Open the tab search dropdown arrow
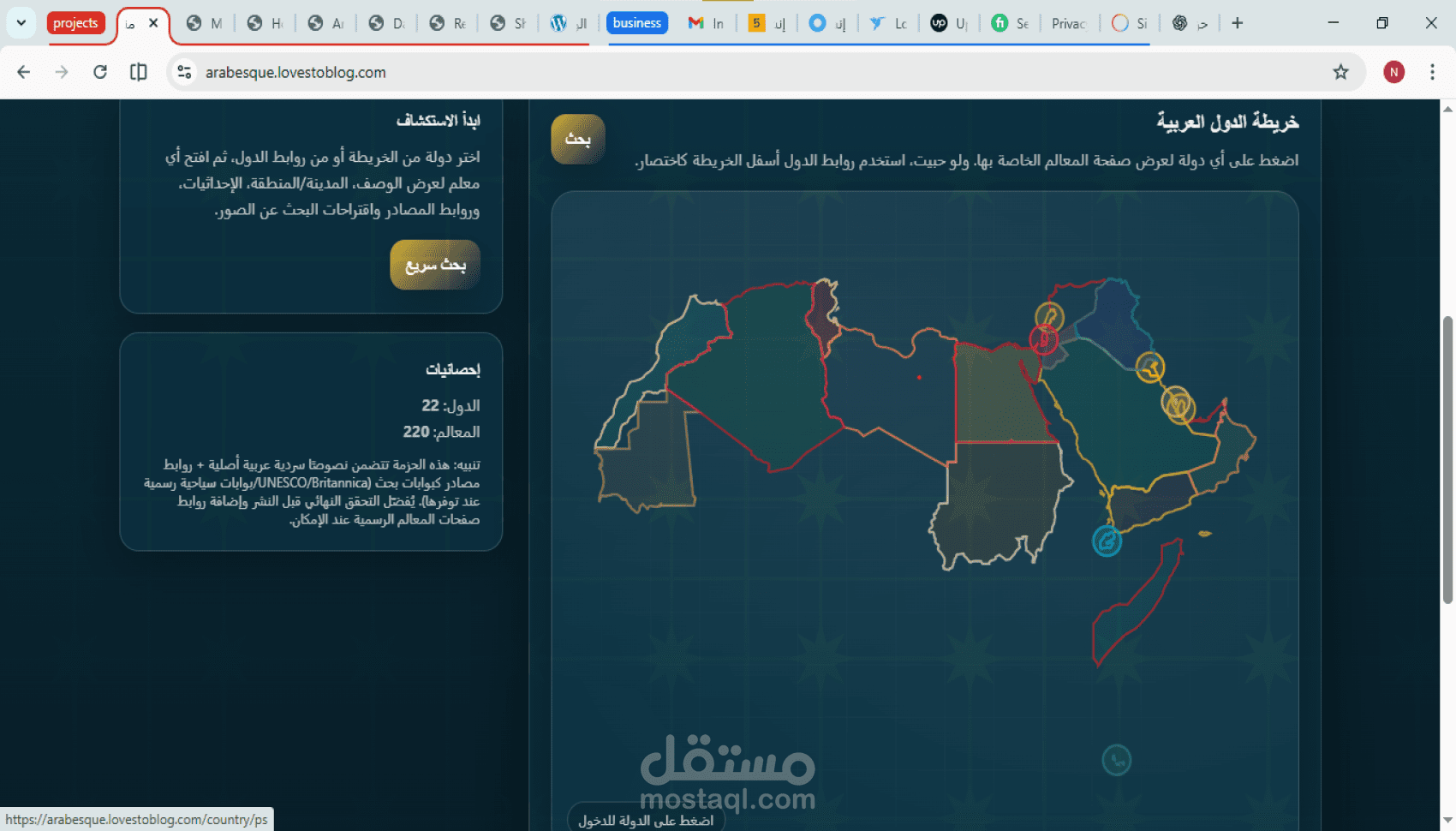The width and height of the screenshot is (1456, 831). point(21,23)
